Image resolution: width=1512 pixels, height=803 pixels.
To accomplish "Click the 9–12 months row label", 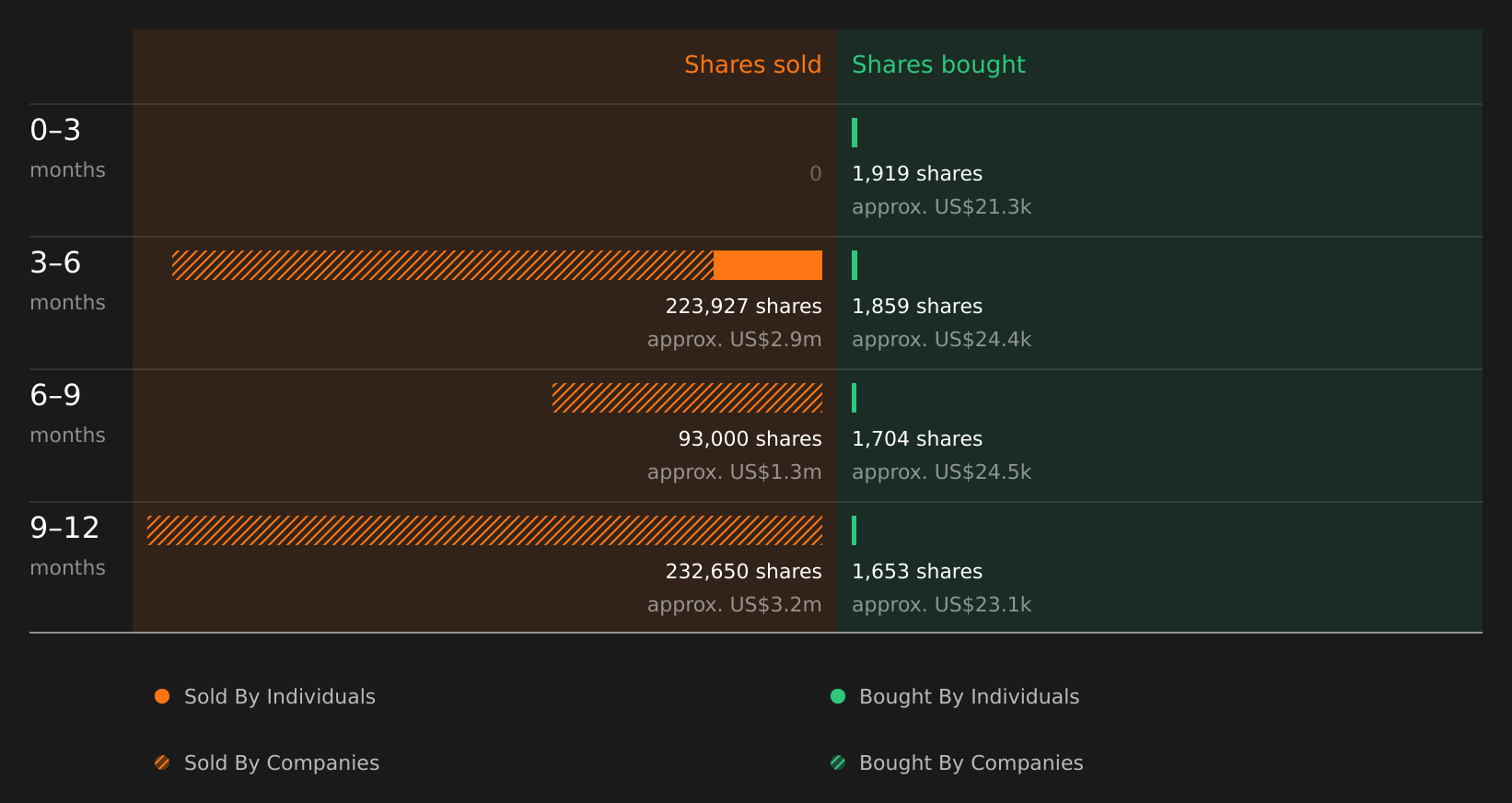I will 67,546.
